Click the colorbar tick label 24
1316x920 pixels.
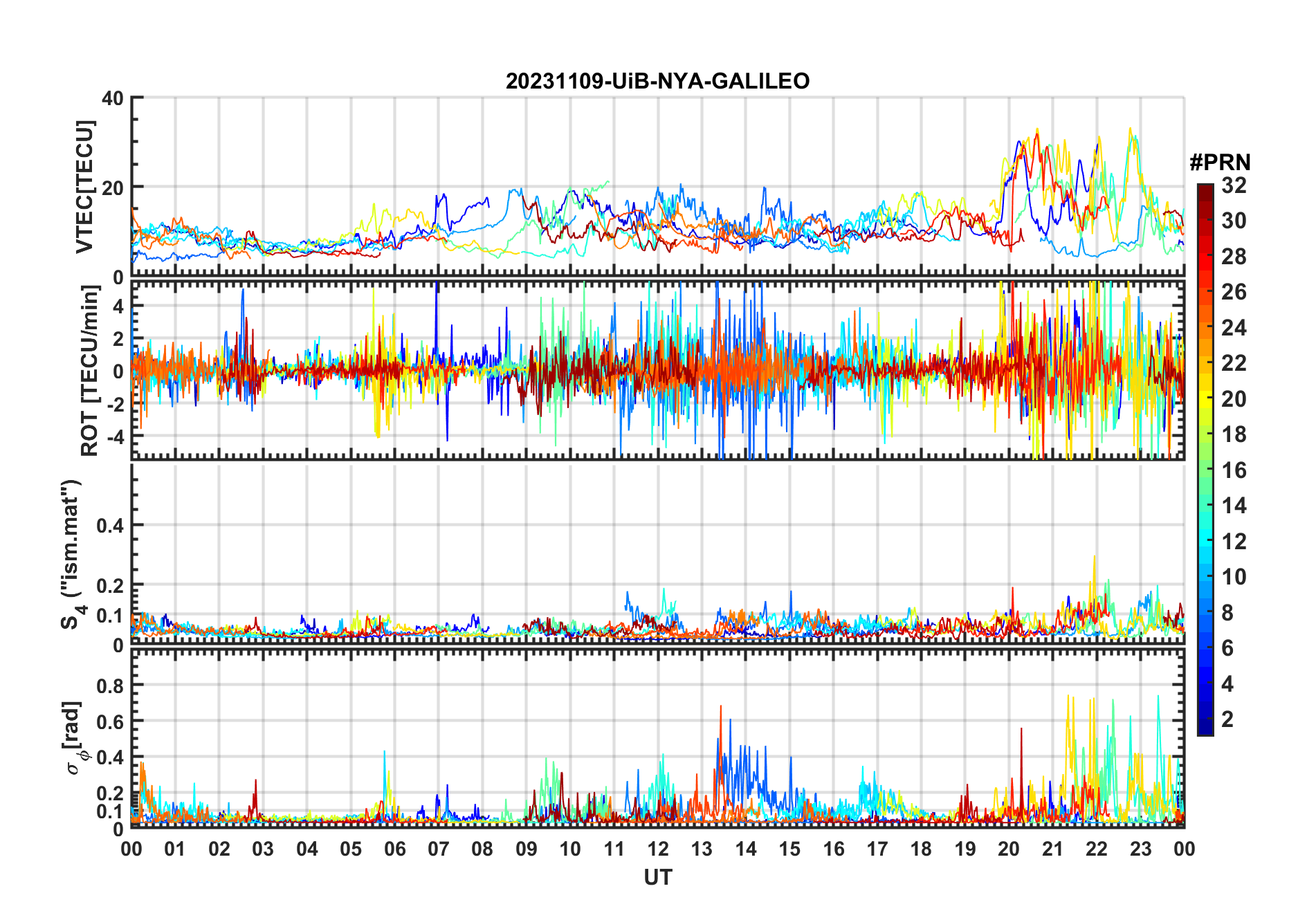[x=1234, y=328]
